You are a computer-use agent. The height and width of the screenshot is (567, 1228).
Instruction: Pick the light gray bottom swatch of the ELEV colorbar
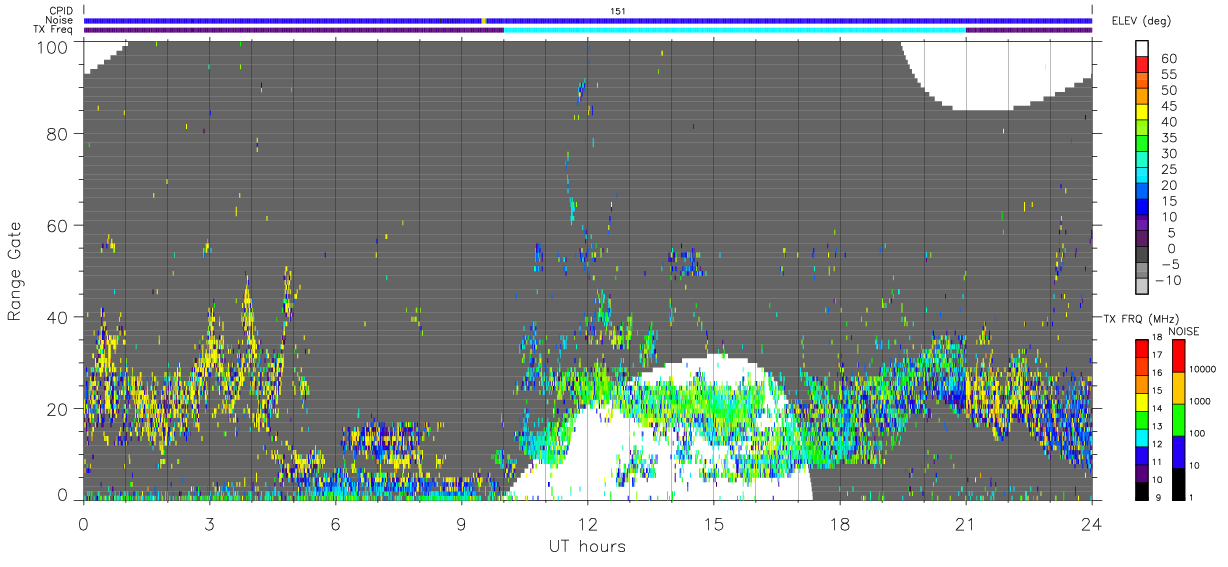click(1143, 287)
